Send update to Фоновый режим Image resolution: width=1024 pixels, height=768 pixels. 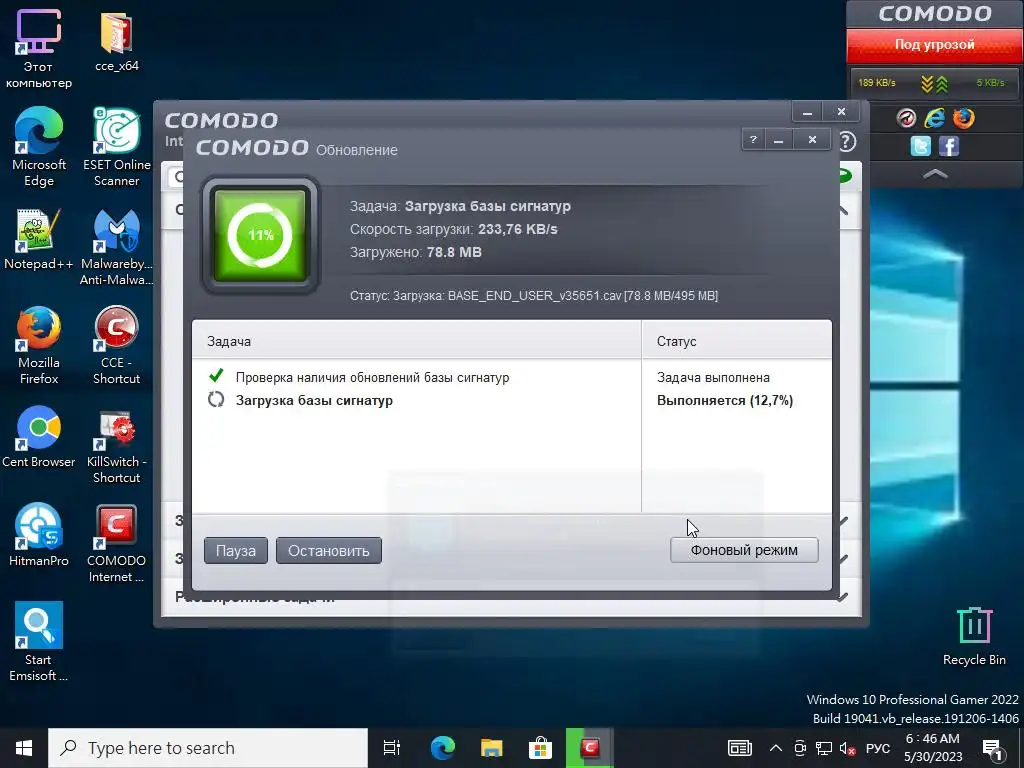tap(744, 550)
